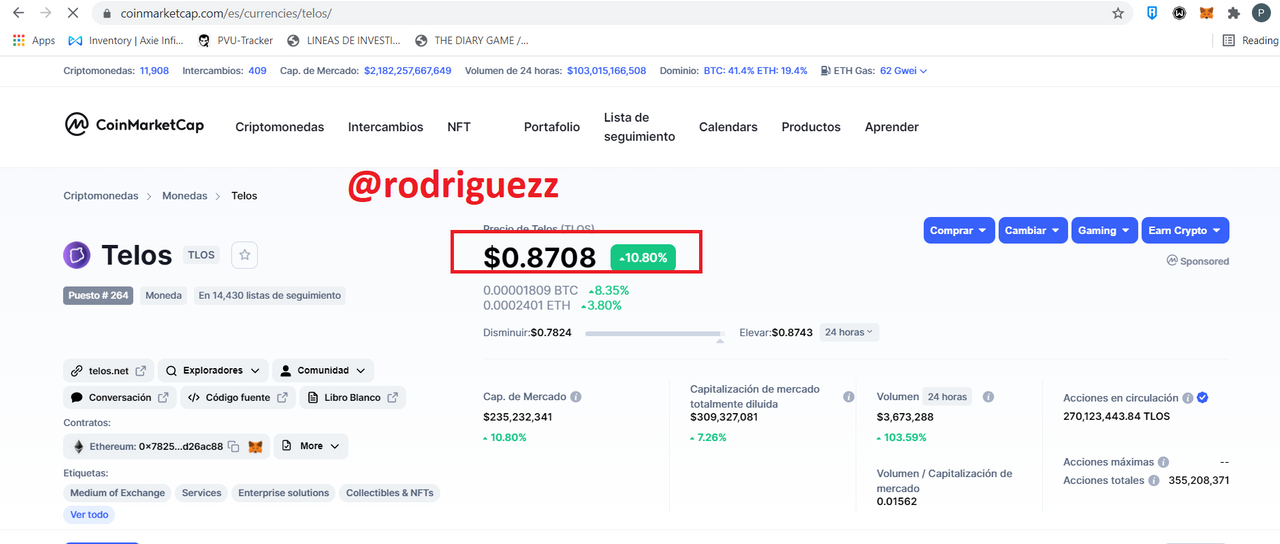
Task: Open Productos nav menu
Action: click(811, 127)
